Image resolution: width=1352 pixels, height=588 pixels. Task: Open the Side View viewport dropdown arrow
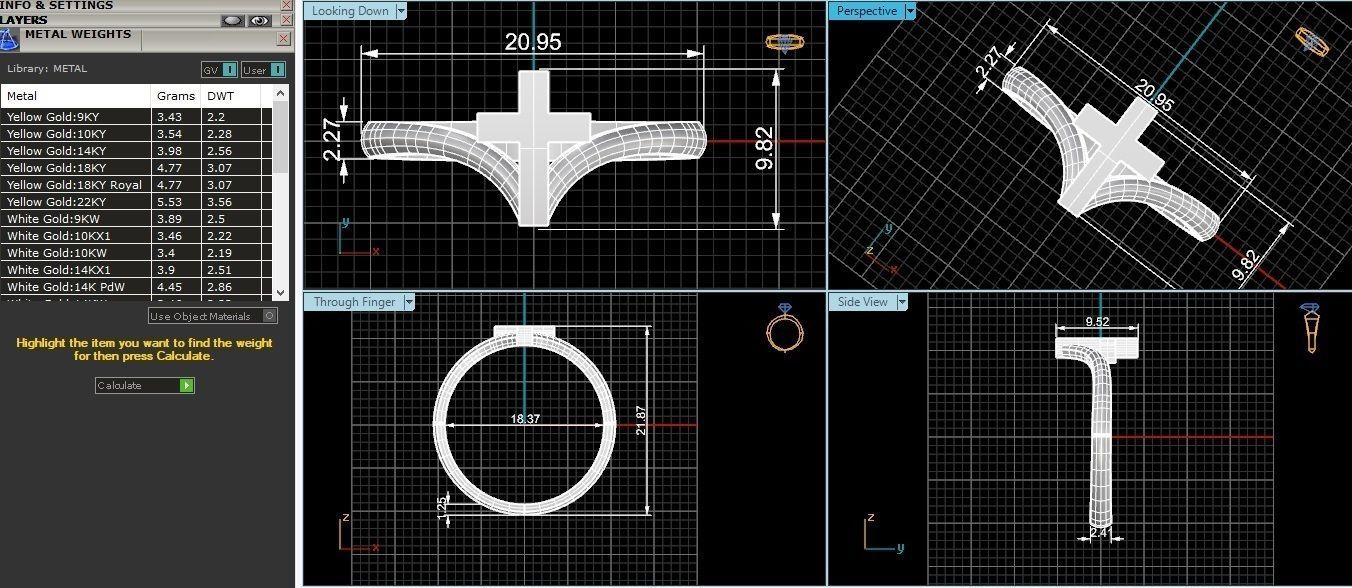click(x=901, y=302)
